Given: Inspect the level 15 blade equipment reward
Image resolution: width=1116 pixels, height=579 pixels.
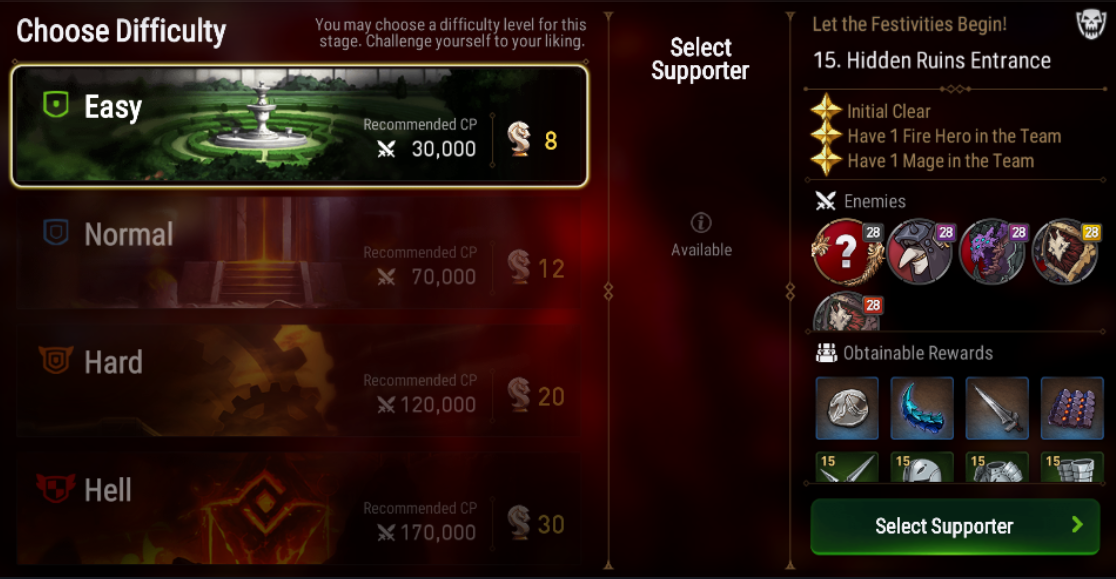Looking at the screenshot, I should point(847,467).
